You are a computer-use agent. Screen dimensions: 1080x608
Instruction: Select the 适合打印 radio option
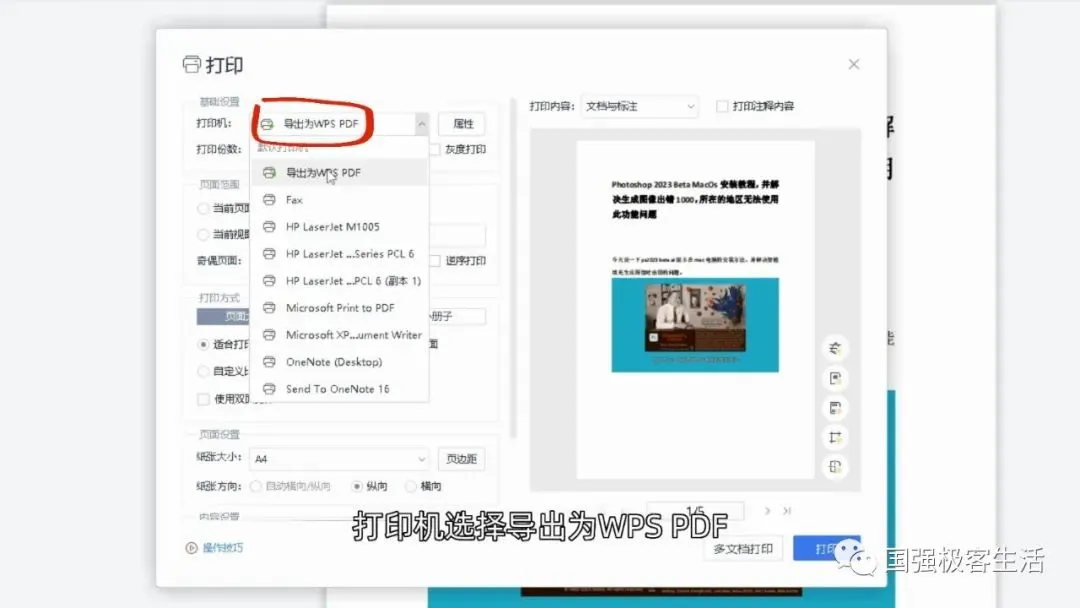[203, 344]
